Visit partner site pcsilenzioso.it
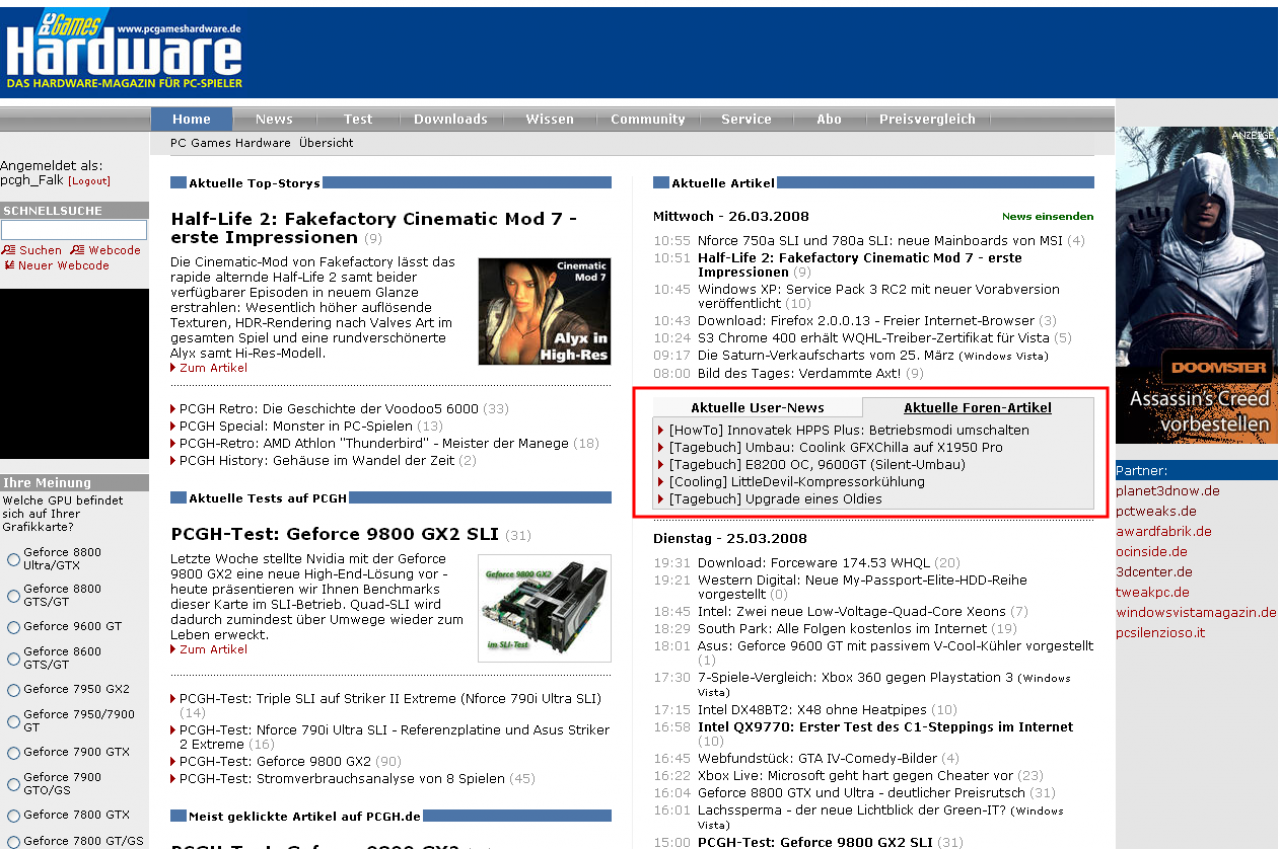This screenshot has width=1280, height=849. 1160,633
